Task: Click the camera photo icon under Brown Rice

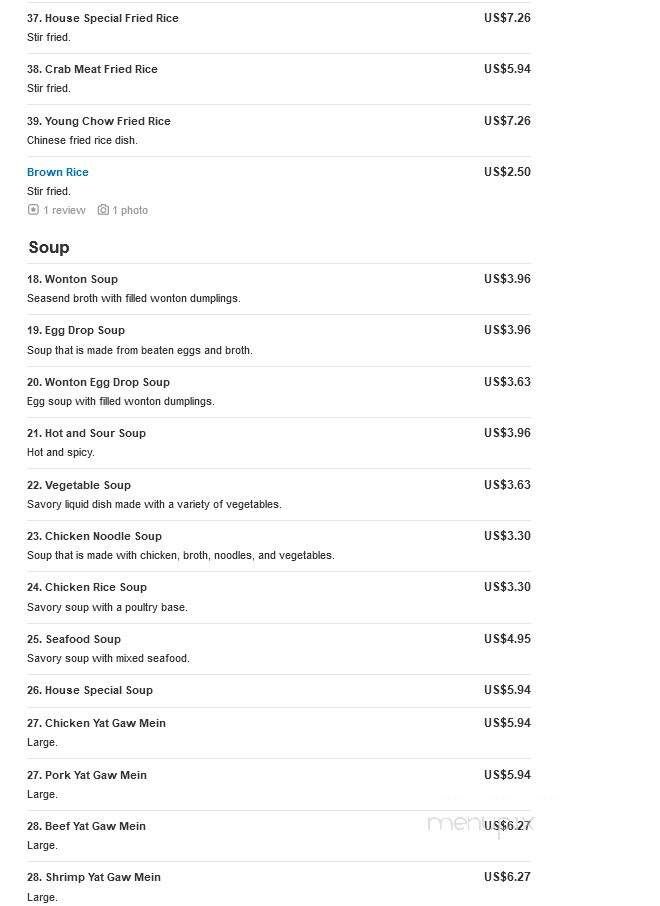Action: [x=103, y=210]
